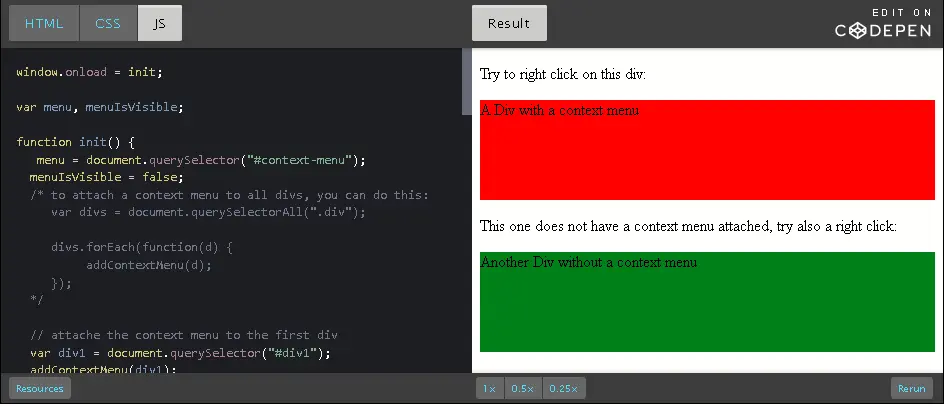Set preview zoom to 0.25x

pyautogui.click(x=564, y=389)
